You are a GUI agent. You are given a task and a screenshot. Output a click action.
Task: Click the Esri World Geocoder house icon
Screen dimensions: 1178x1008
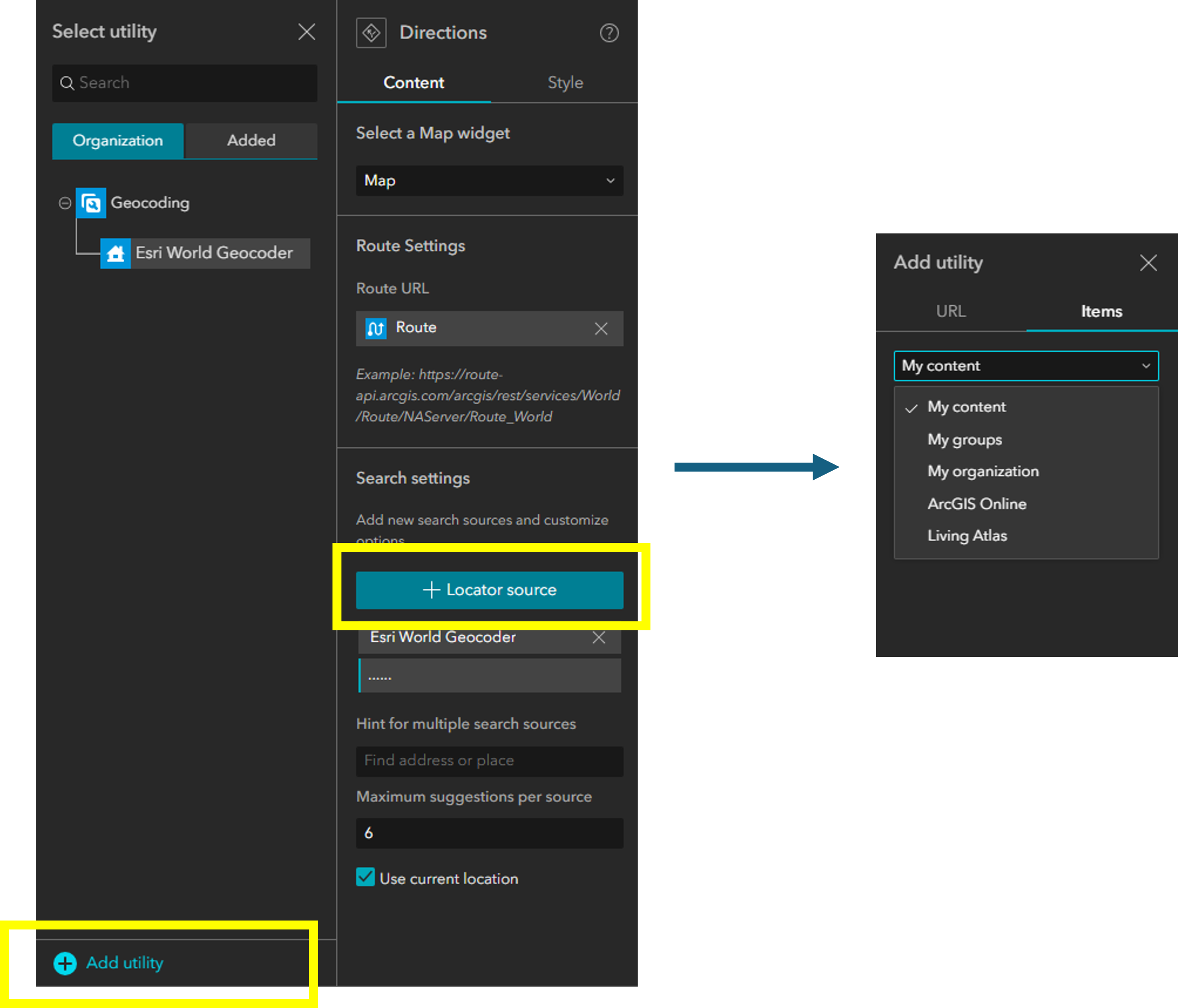pyautogui.click(x=115, y=253)
